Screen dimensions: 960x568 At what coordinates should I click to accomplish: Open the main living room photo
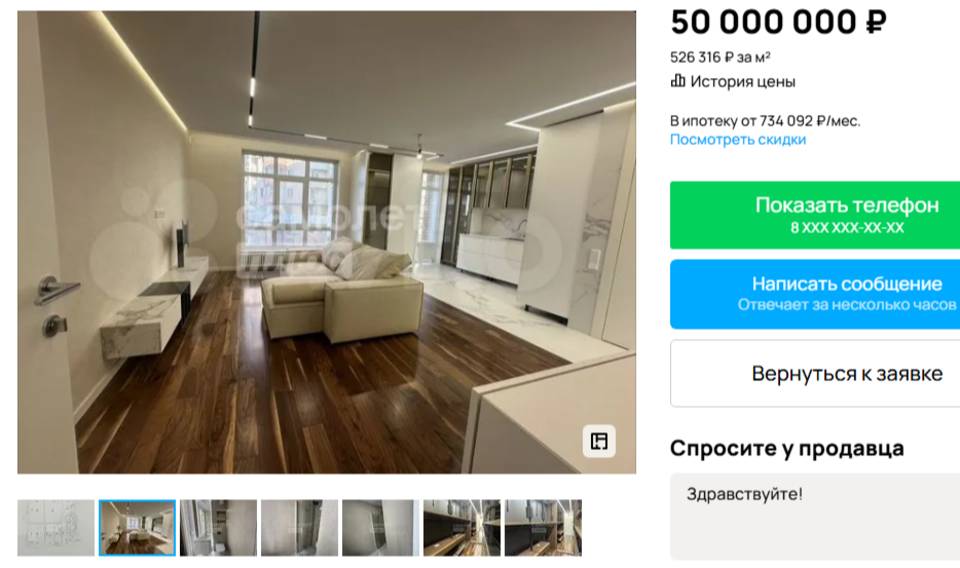coord(326,242)
